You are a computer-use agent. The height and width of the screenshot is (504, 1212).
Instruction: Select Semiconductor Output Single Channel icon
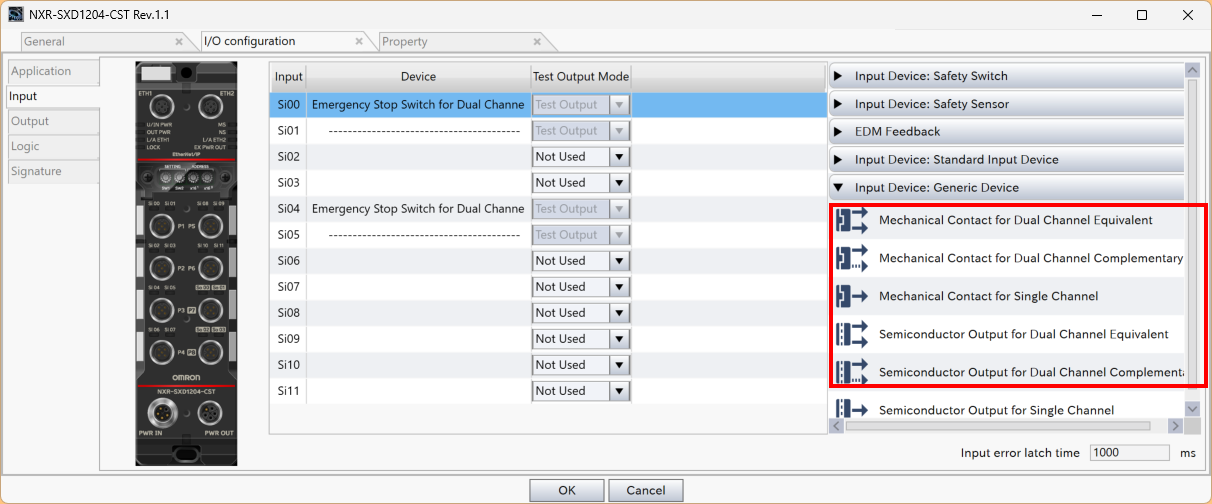tap(852, 410)
